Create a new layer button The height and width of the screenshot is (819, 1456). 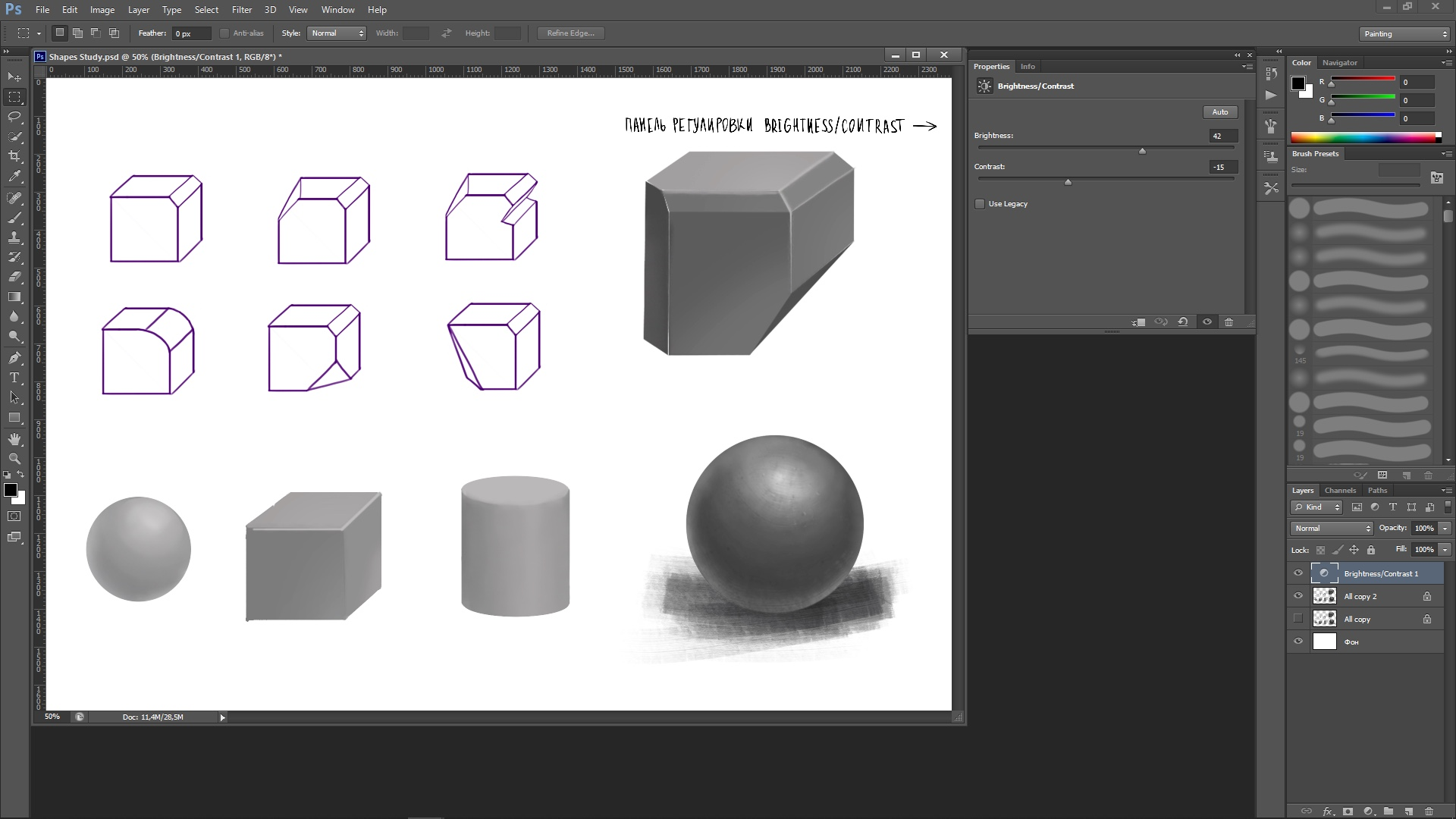tap(1408, 811)
